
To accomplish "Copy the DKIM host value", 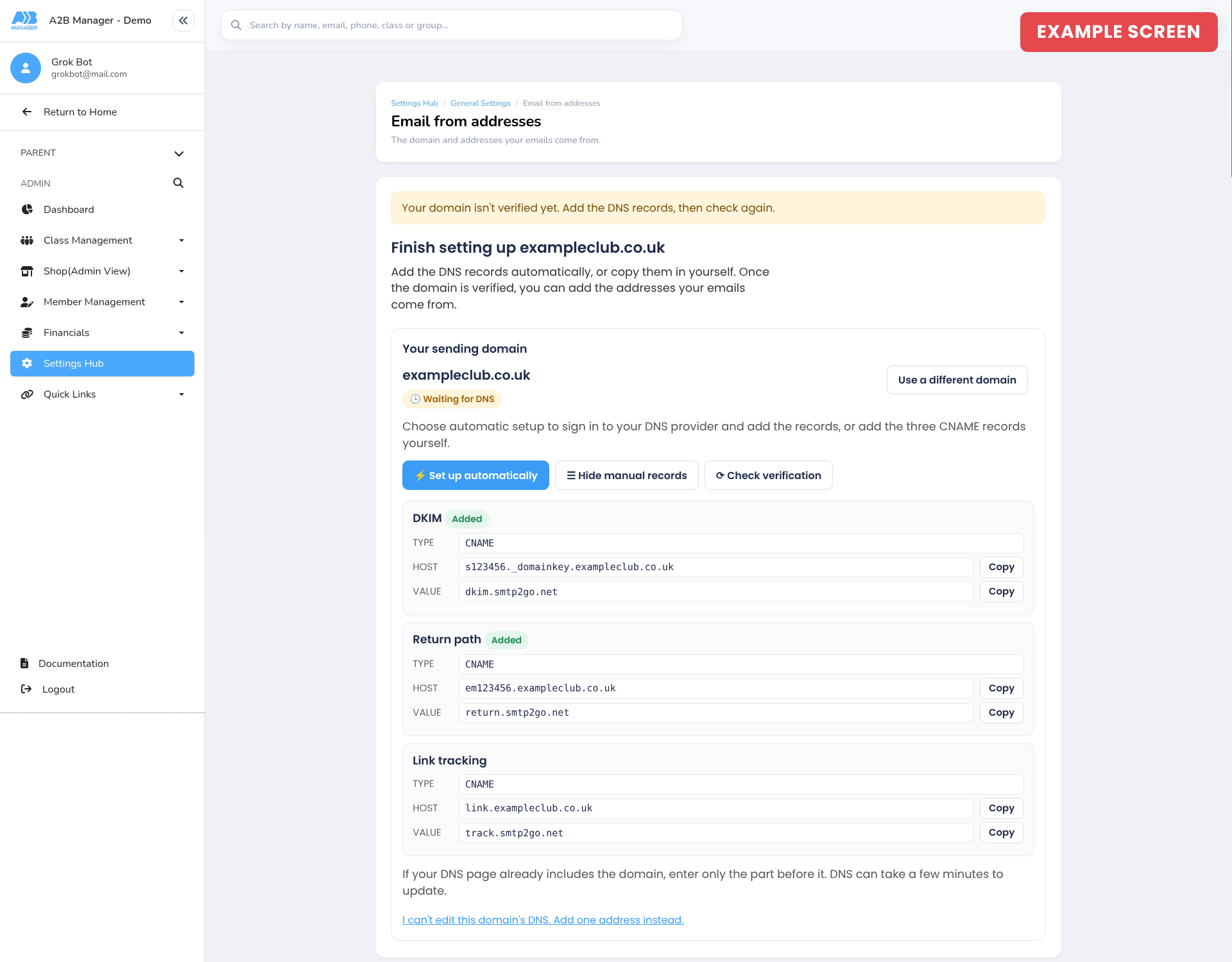I will coord(1001,567).
